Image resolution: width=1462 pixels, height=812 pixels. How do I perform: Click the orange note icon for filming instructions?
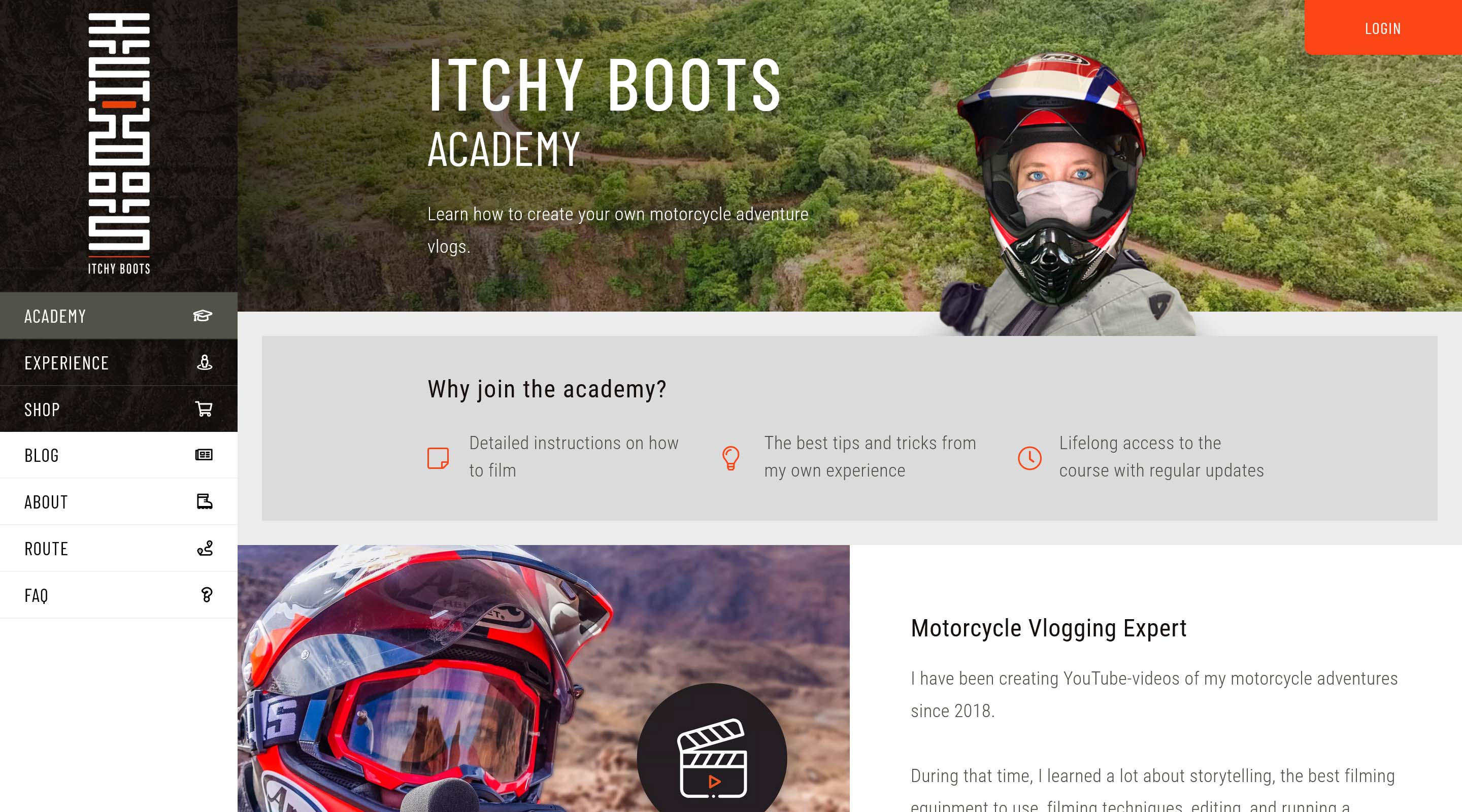[438, 458]
